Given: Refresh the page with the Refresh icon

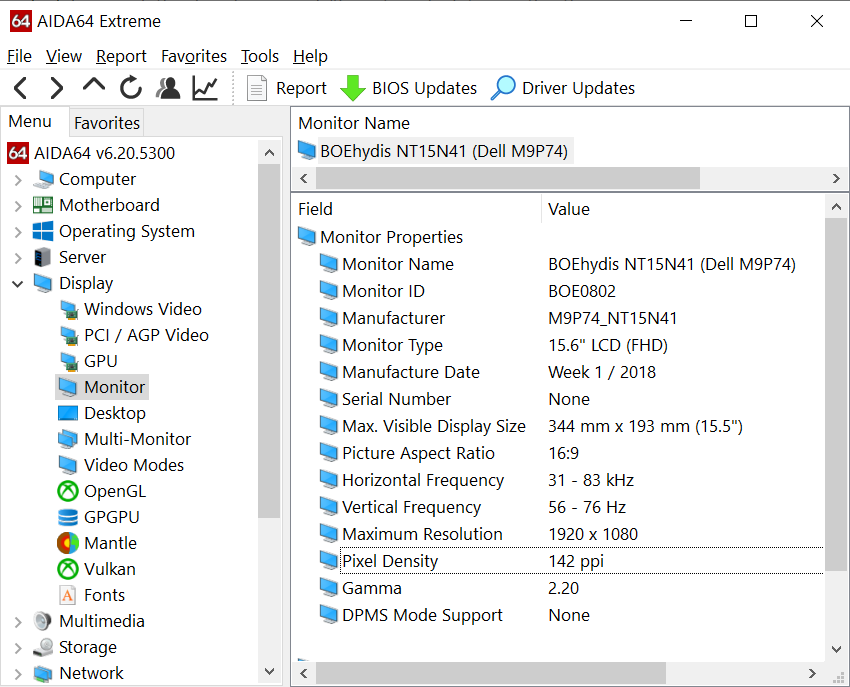Looking at the screenshot, I should [131, 88].
